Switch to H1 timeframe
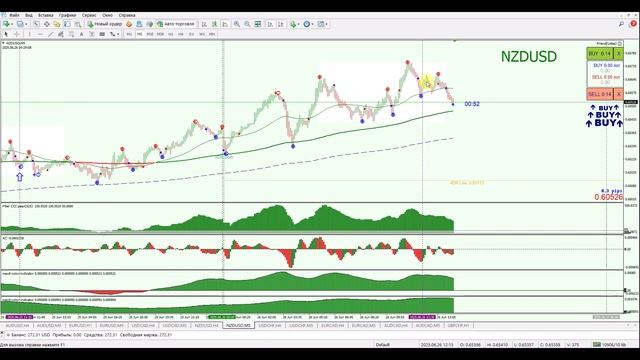The image size is (640, 360). [171, 34]
